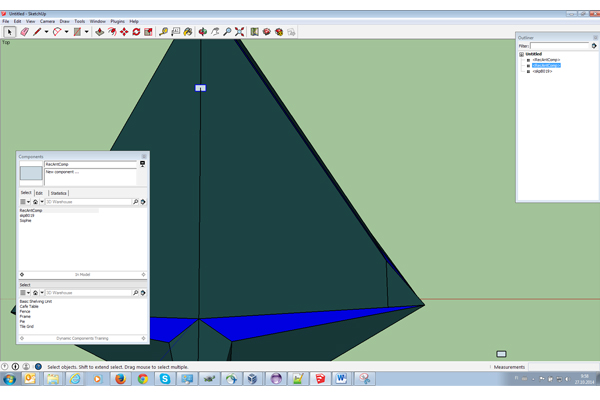The image size is (600, 400).
Task: Use the Orbit camera tool
Action: pos(203,32)
